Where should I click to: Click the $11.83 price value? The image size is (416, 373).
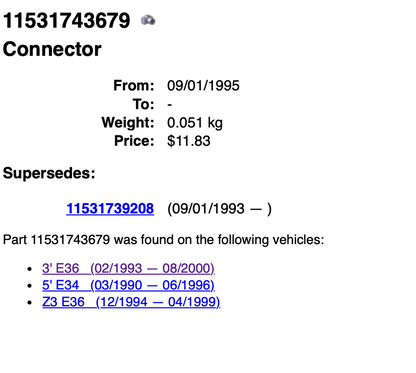pos(189,141)
